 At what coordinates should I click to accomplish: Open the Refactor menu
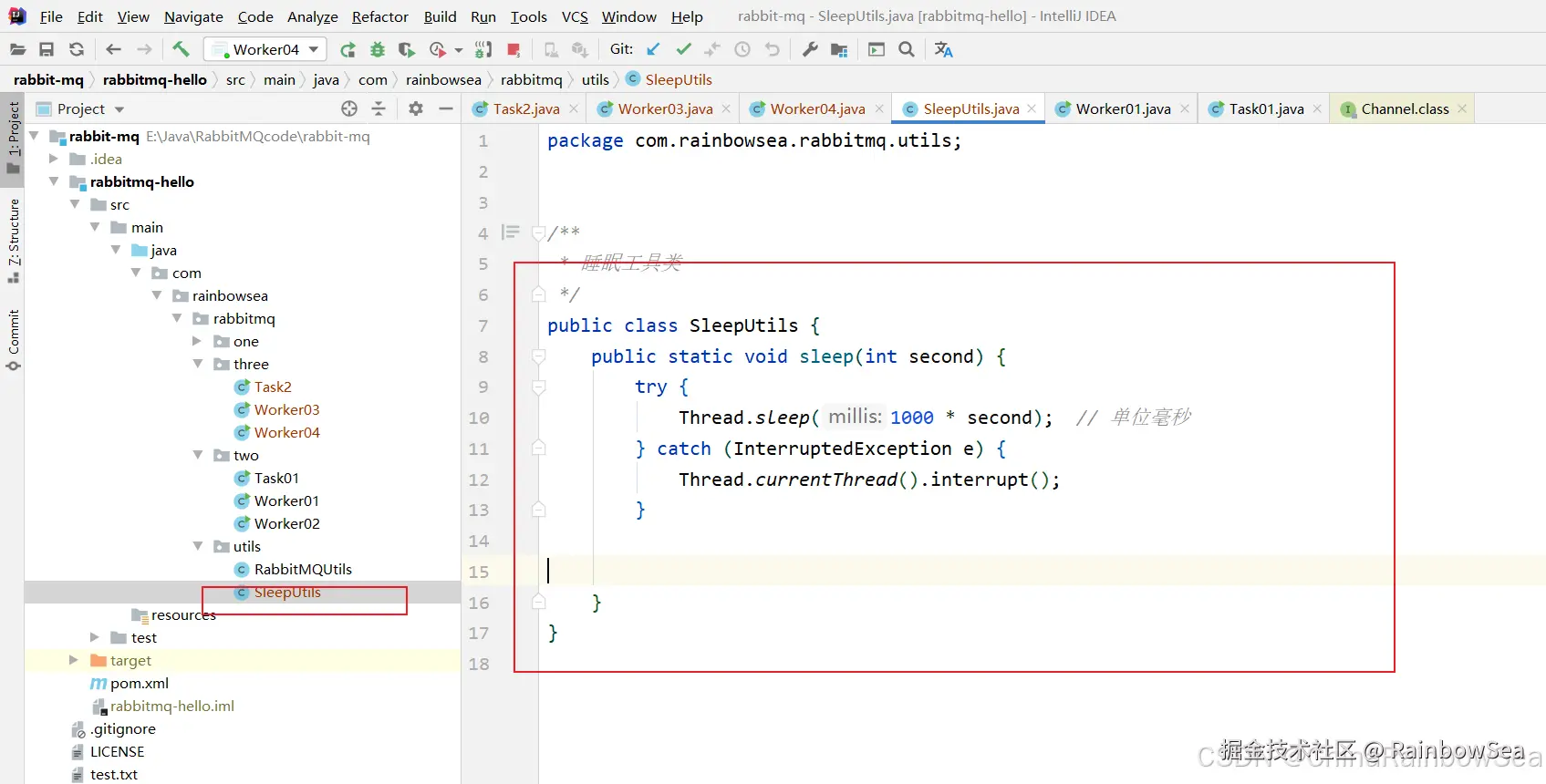click(380, 16)
